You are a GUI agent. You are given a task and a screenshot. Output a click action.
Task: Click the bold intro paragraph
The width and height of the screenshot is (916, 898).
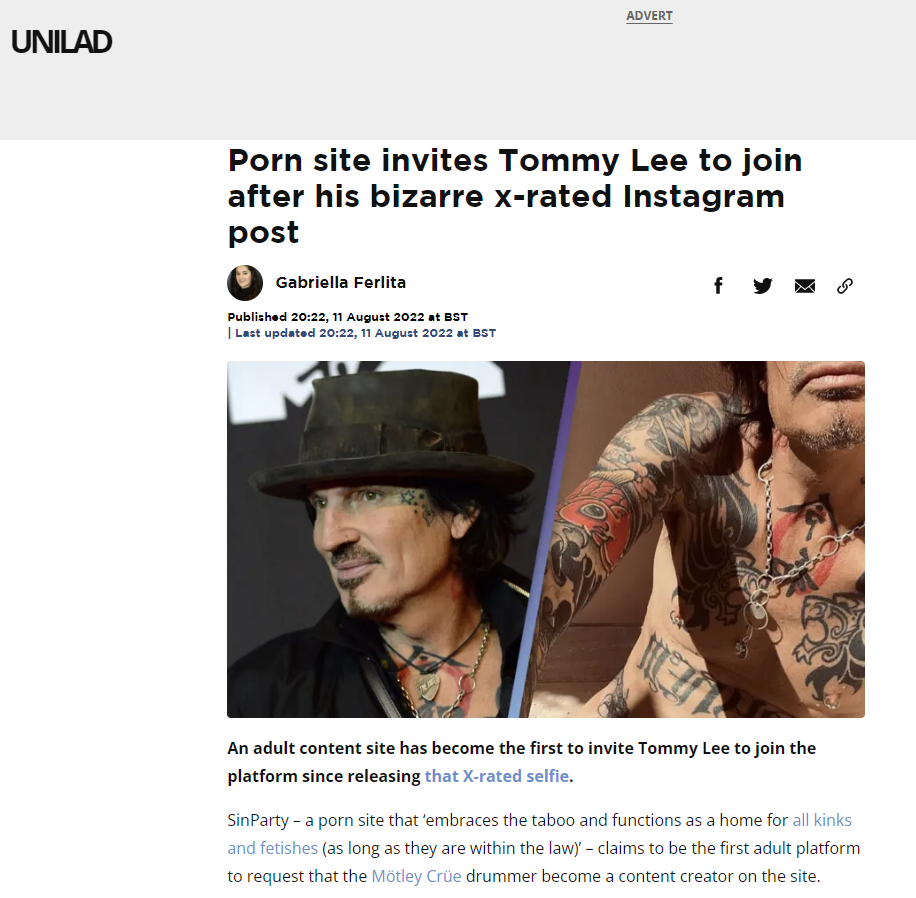[x=522, y=762]
